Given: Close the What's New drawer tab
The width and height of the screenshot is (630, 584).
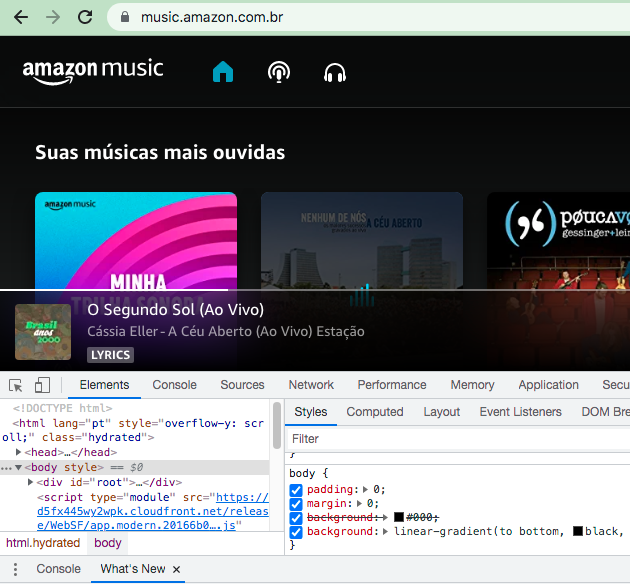Looking at the screenshot, I should pos(176,569).
